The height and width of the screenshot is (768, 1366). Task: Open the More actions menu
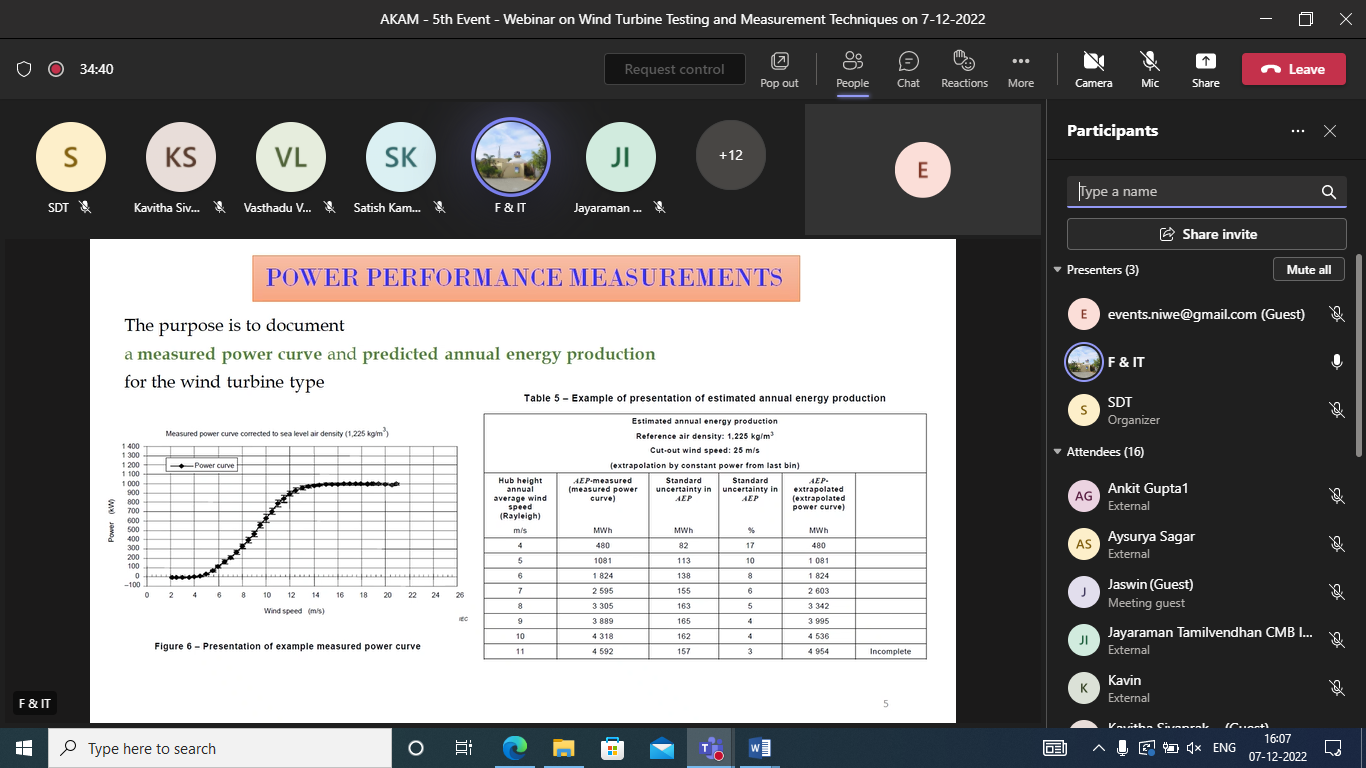point(1020,69)
